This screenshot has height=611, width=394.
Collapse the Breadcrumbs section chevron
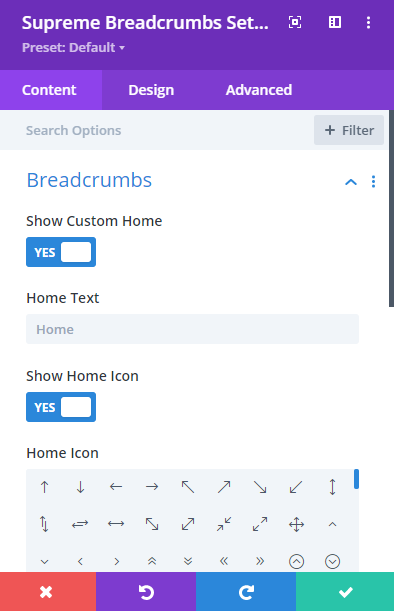coord(351,182)
